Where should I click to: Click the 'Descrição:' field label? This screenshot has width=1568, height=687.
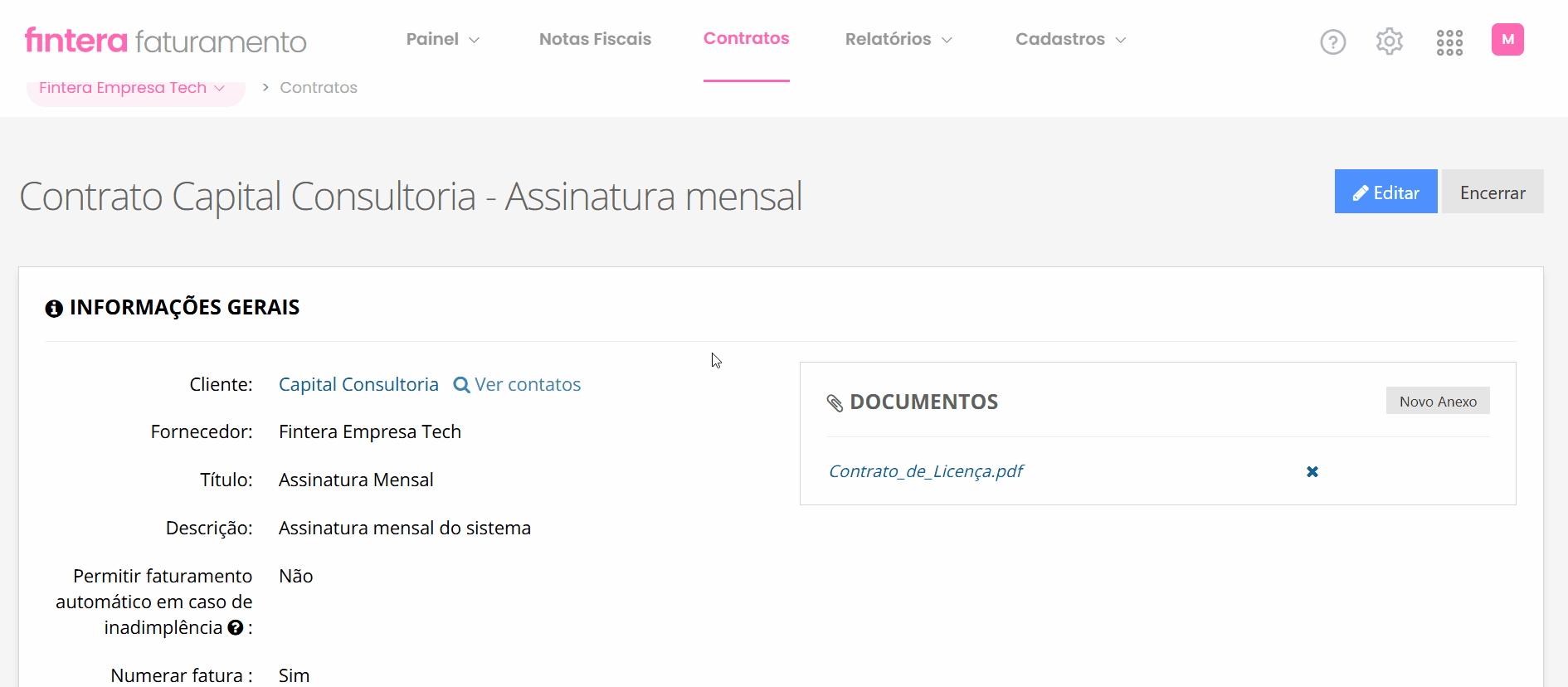click(x=209, y=528)
